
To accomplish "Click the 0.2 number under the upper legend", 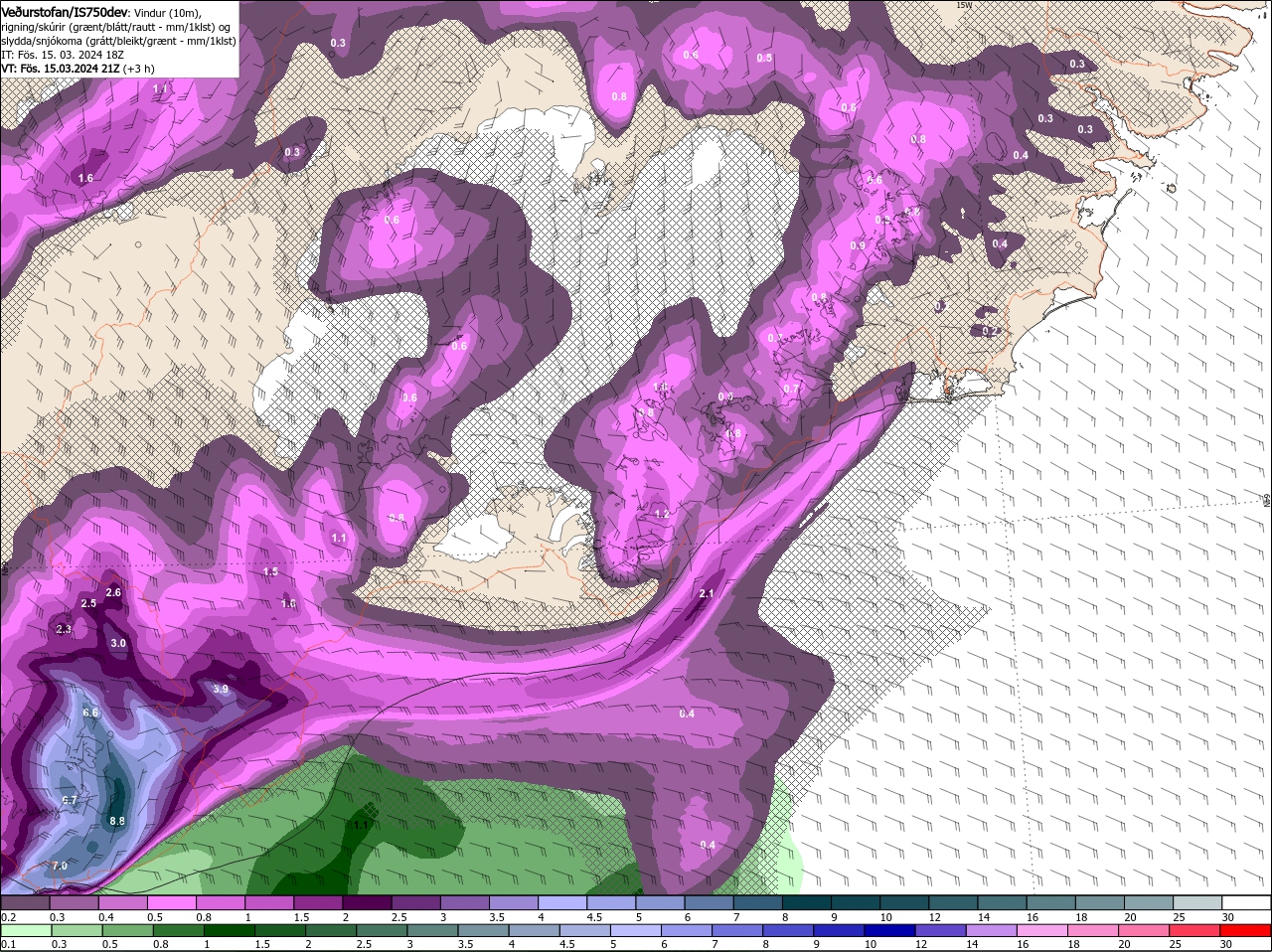I will pyautogui.click(x=8, y=916).
